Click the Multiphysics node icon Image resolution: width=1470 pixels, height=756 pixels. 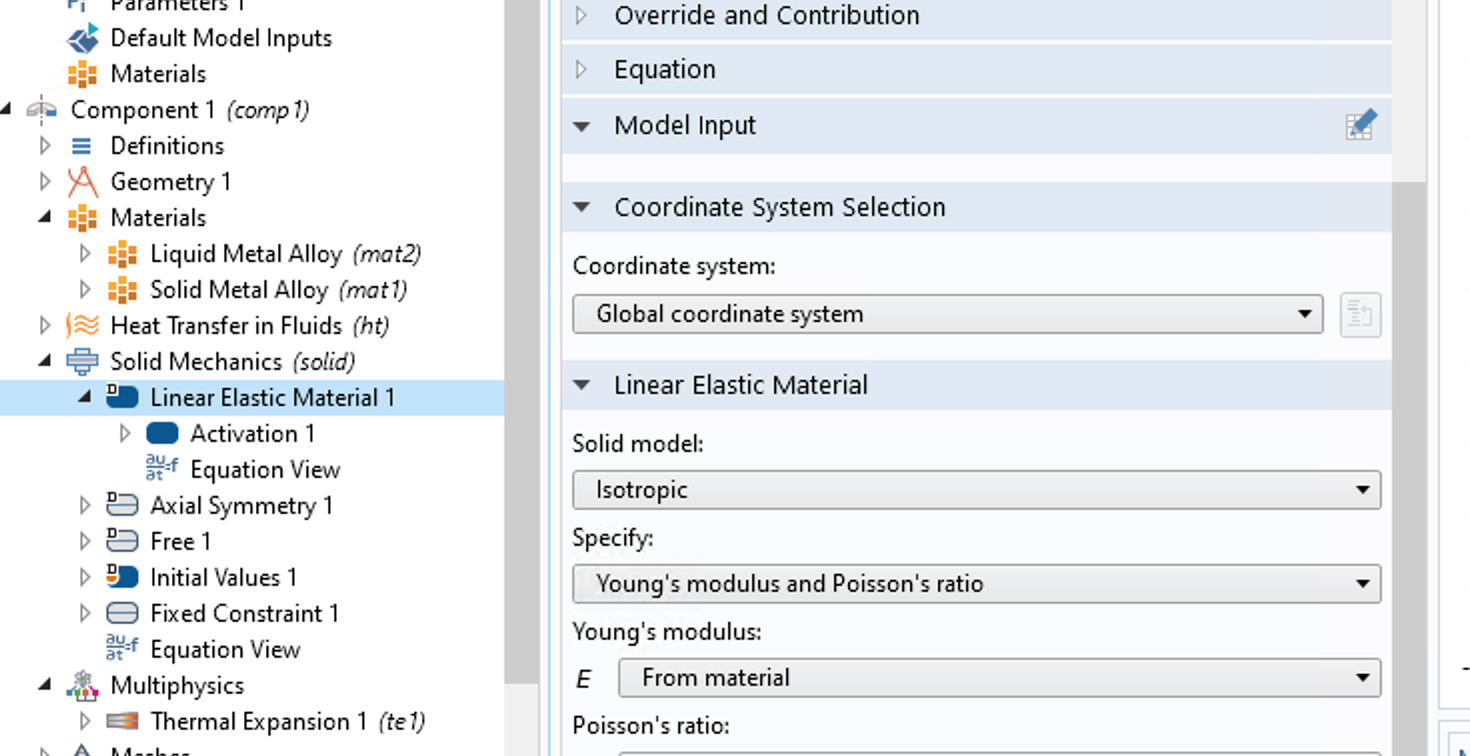(82, 686)
